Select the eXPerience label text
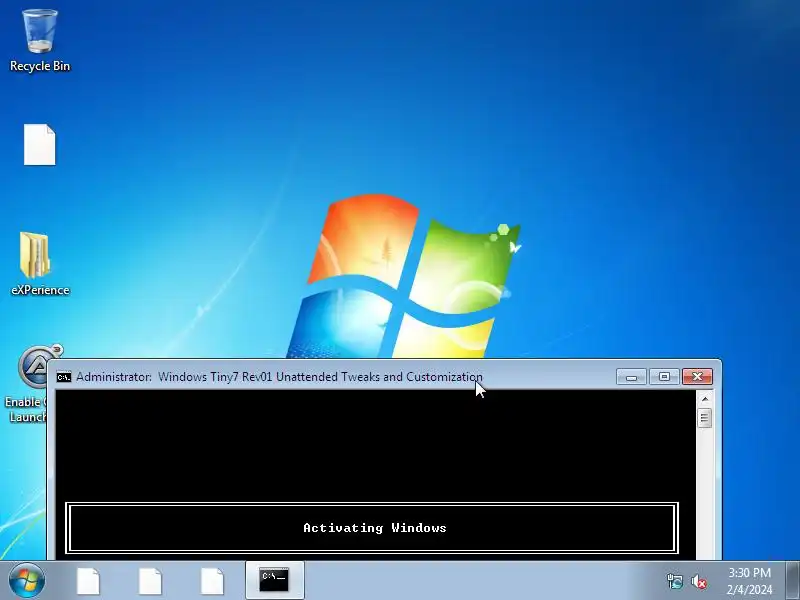The height and width of the screenshot is (600, 800). (x=40, y=290)
